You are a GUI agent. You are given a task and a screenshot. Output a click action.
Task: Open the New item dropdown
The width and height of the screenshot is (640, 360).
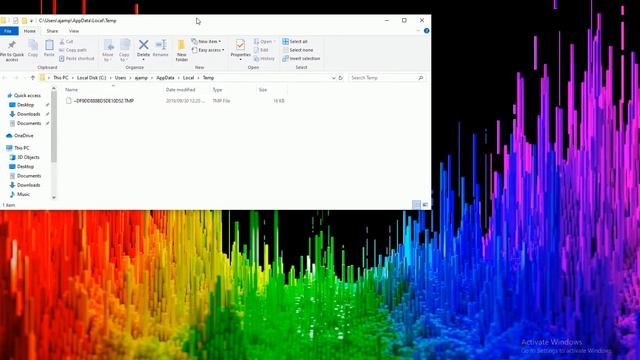[207, 41]
